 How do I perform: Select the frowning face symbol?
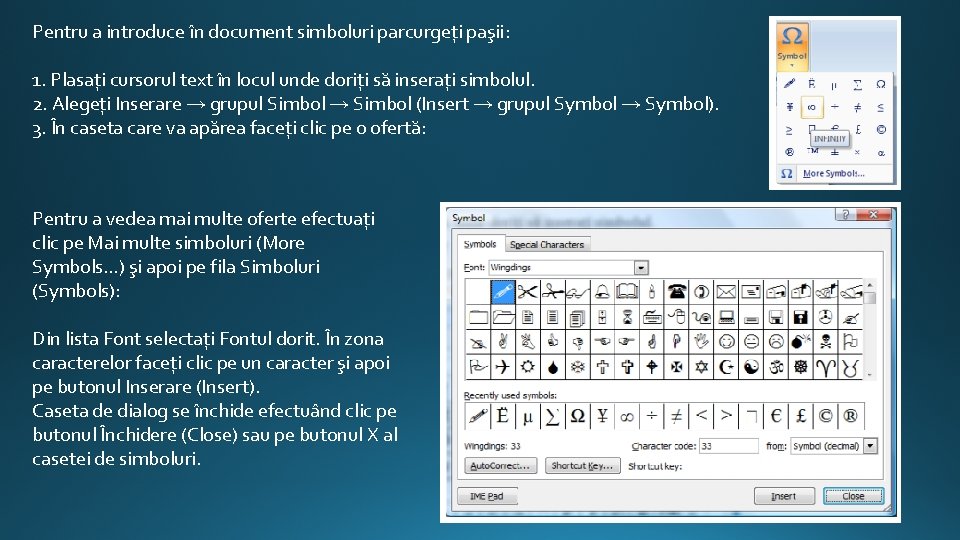click(x=776, y=342)
